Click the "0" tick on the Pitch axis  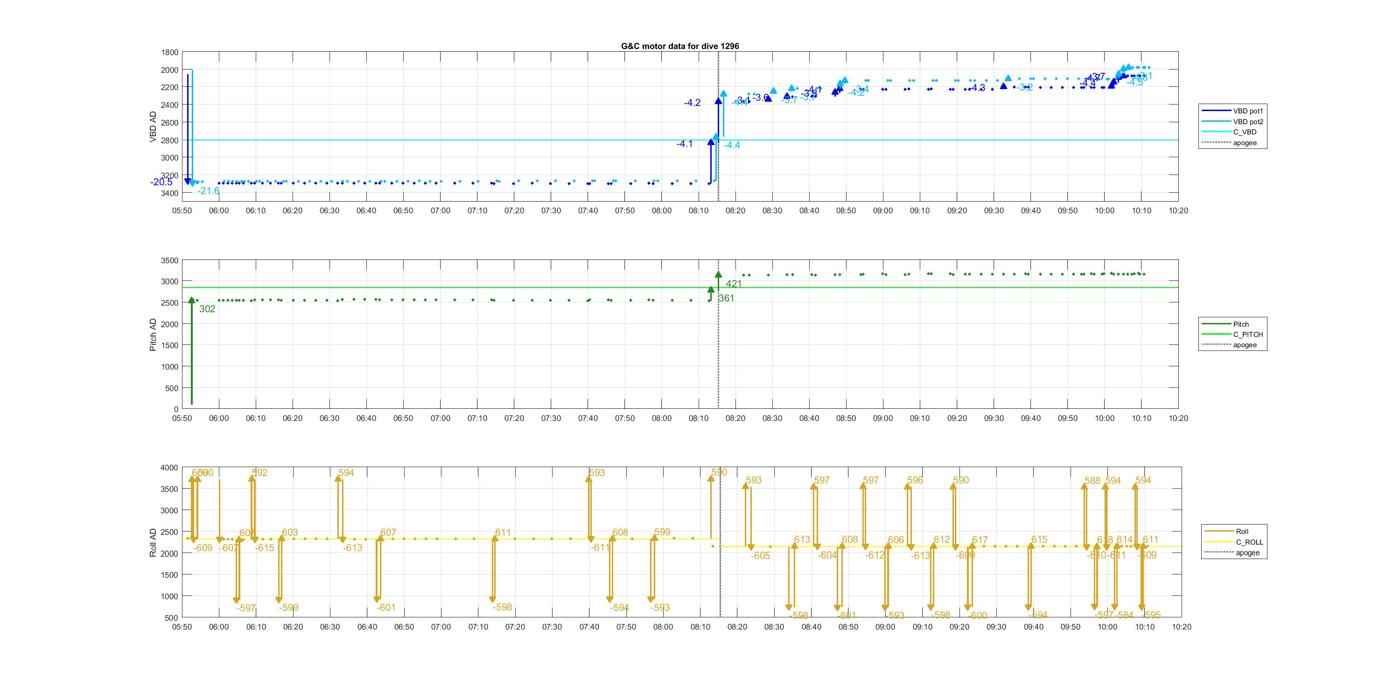click(x=175, y=410)
